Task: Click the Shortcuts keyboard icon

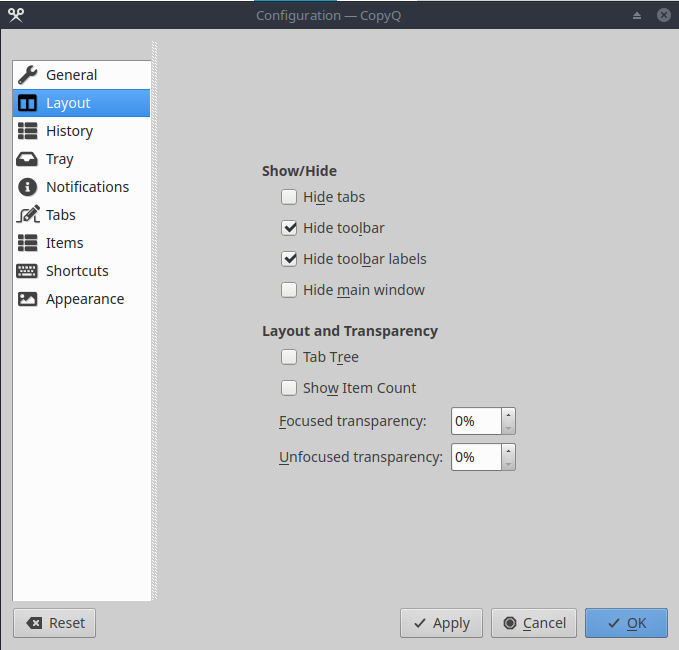Action: tap(27, 271)
